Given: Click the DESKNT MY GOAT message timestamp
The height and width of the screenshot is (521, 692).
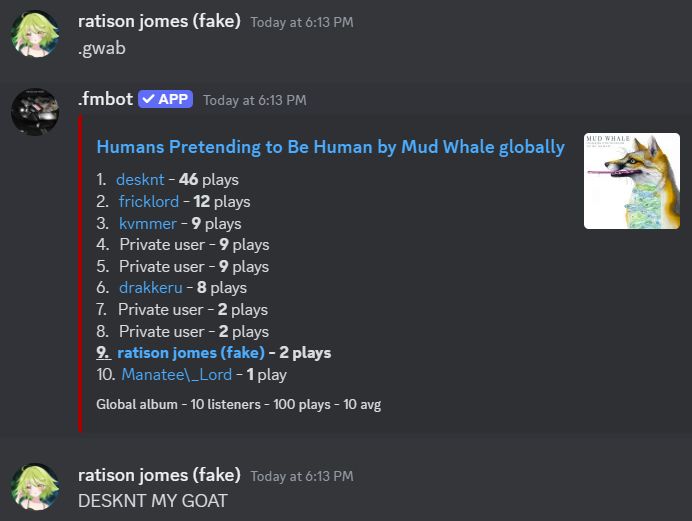Looking at the screenshot, I should coord(301,476).
